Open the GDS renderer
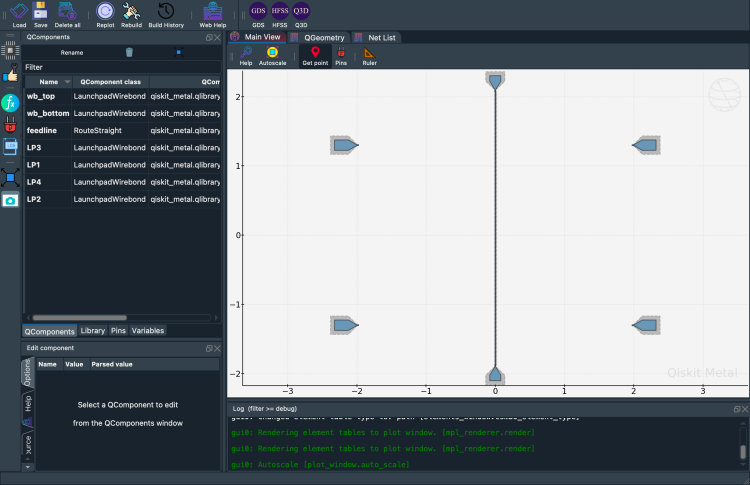This screenshot has width=750, height=485. 258,15
